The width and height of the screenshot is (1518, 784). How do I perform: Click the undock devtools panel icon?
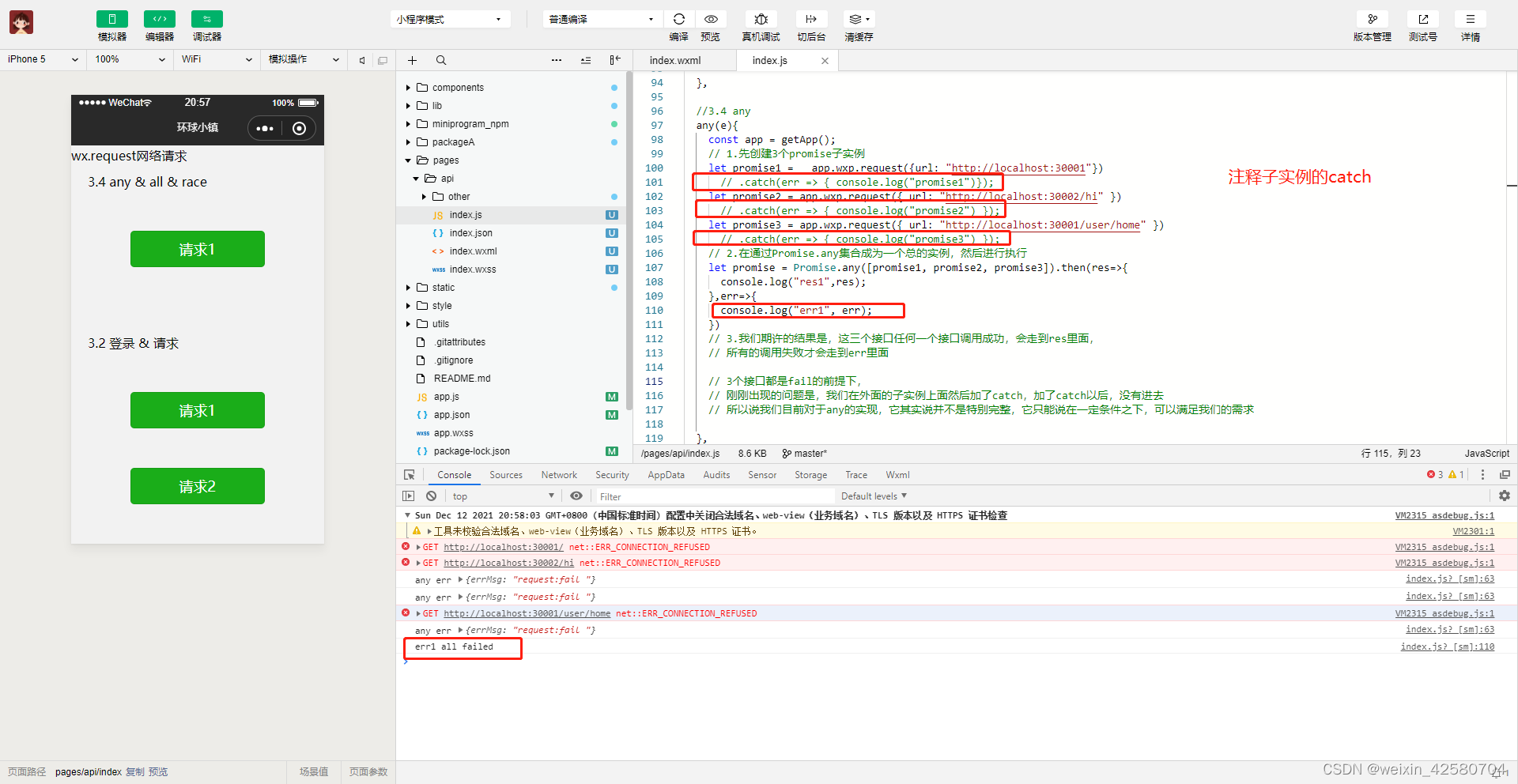1505,475
